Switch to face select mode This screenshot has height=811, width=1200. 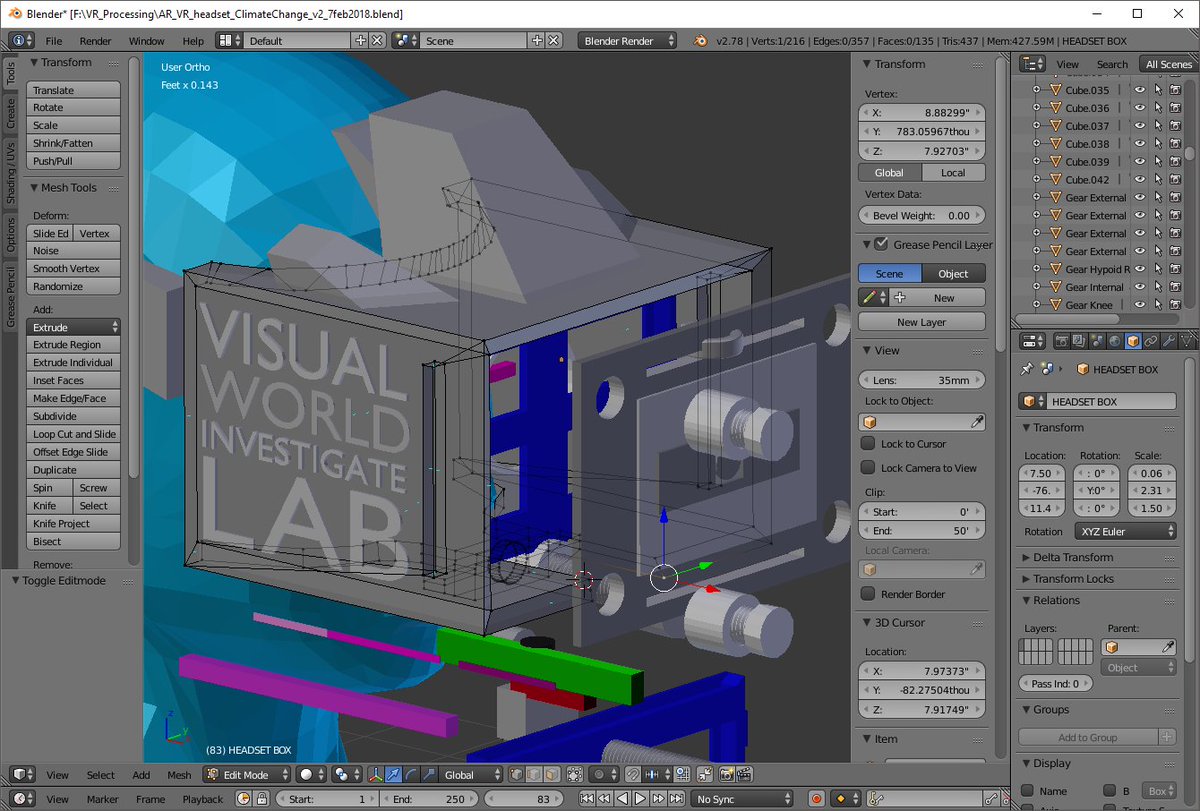pyautogui.click(x=551, y=774)
